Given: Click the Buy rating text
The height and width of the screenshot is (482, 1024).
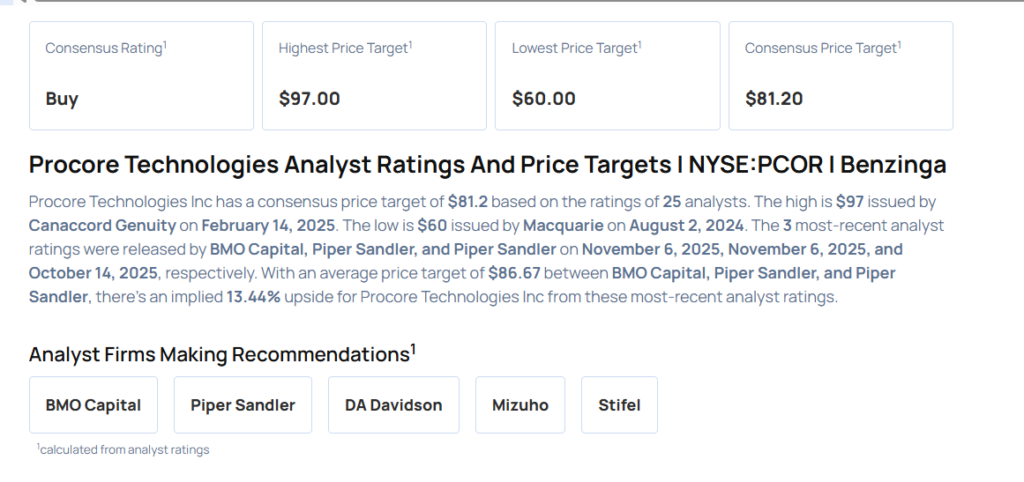Looking at the screenshot, I should pos(62,98).
